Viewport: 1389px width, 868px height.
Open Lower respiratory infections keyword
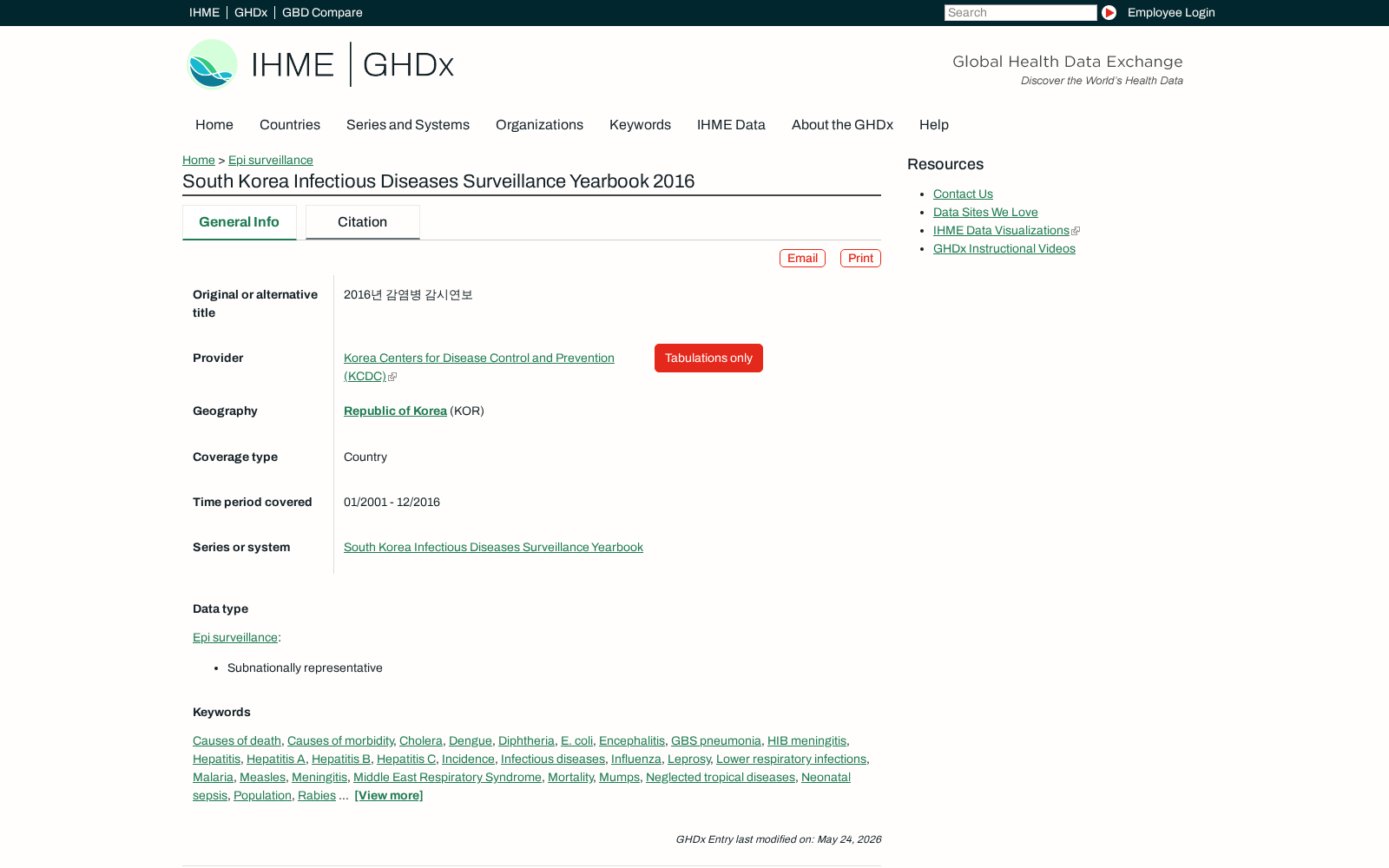(x=791, y=759)
